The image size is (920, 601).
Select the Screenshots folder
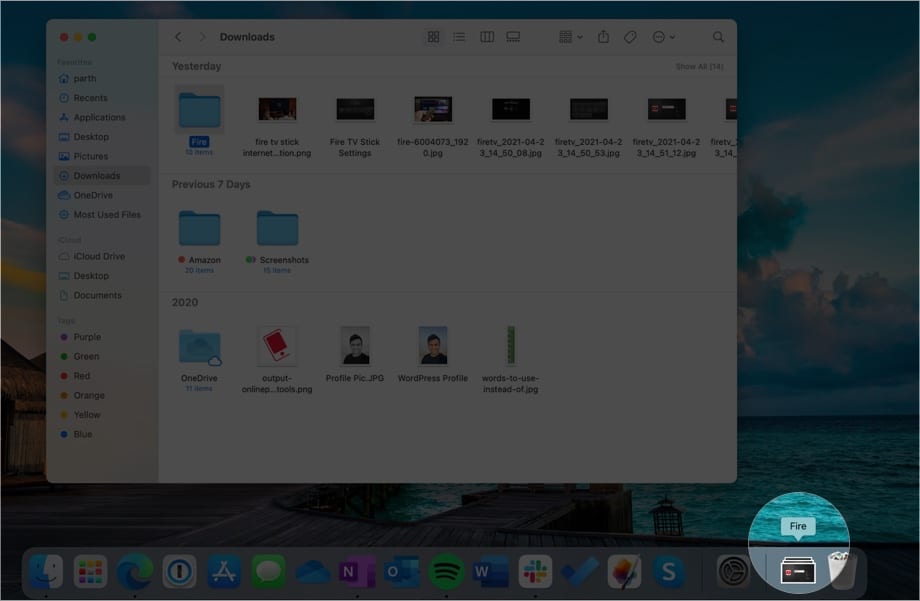[x=278, y=228]
